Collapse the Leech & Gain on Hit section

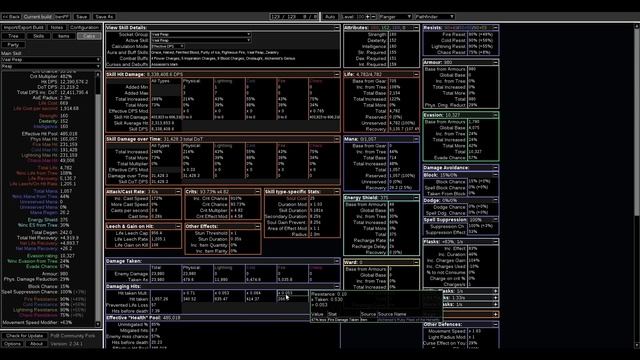(178, 227)
